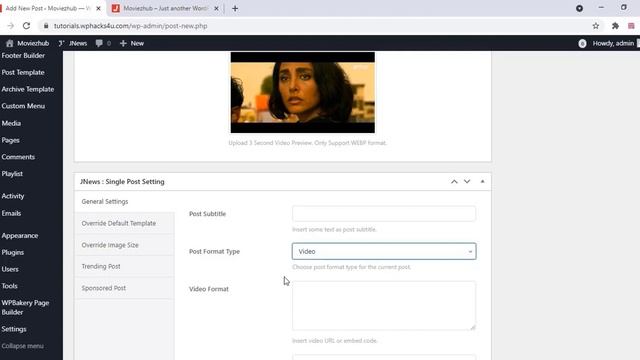640x360 pixels.
Task: Open WPBakery Page Builder menu
Action: tap(25, 307)
